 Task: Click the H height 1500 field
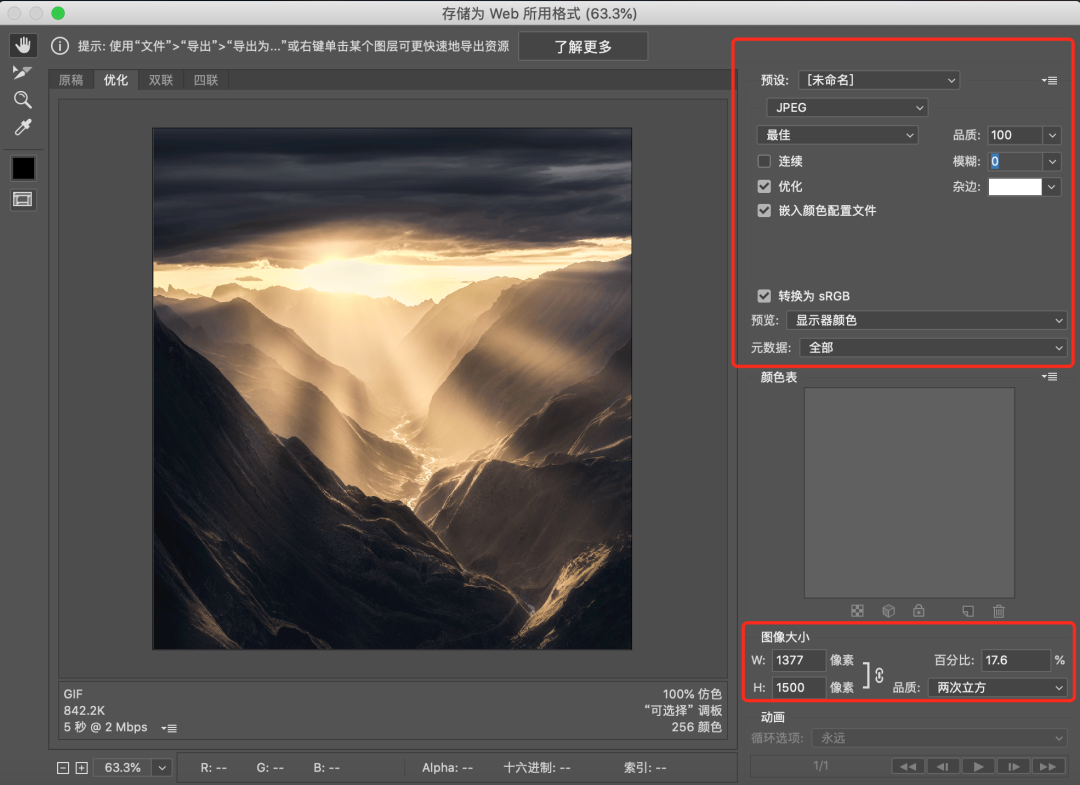[x=798, y=688]
